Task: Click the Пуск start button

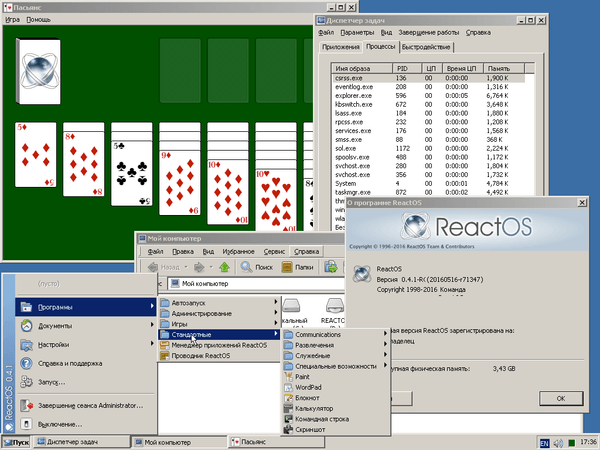Action: (16, 443)
